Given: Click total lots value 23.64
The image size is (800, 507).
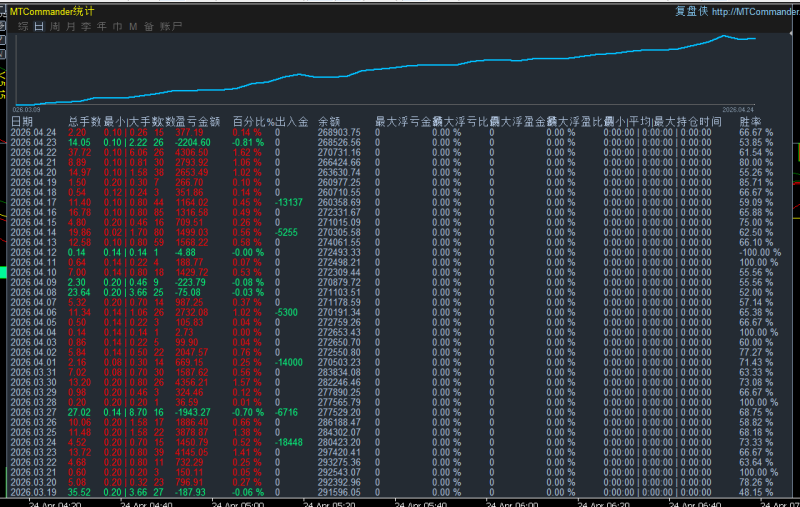Looking at the screenshot, I should tap(79, 293).
